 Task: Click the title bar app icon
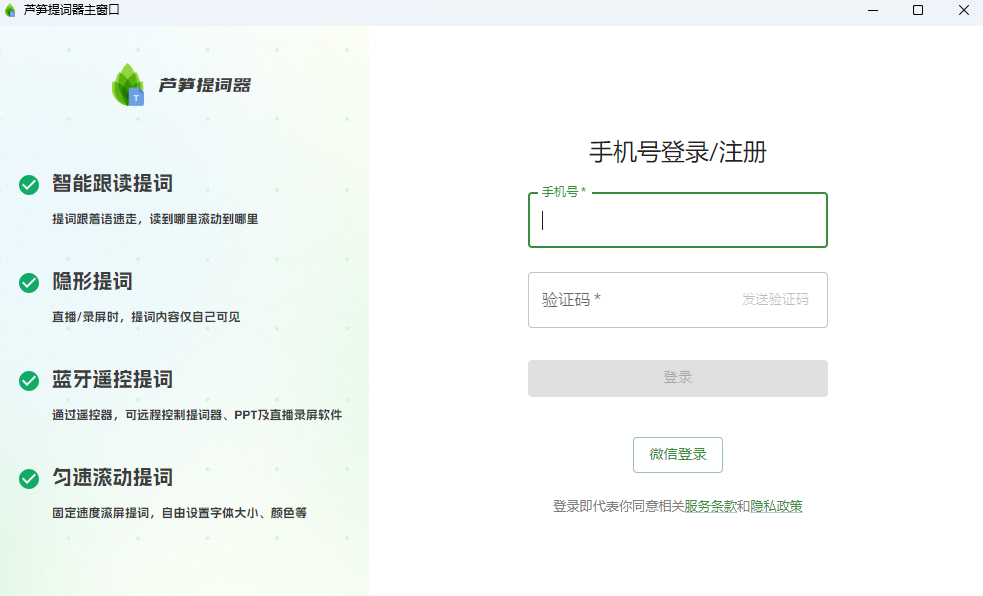(x=11, y=10)
